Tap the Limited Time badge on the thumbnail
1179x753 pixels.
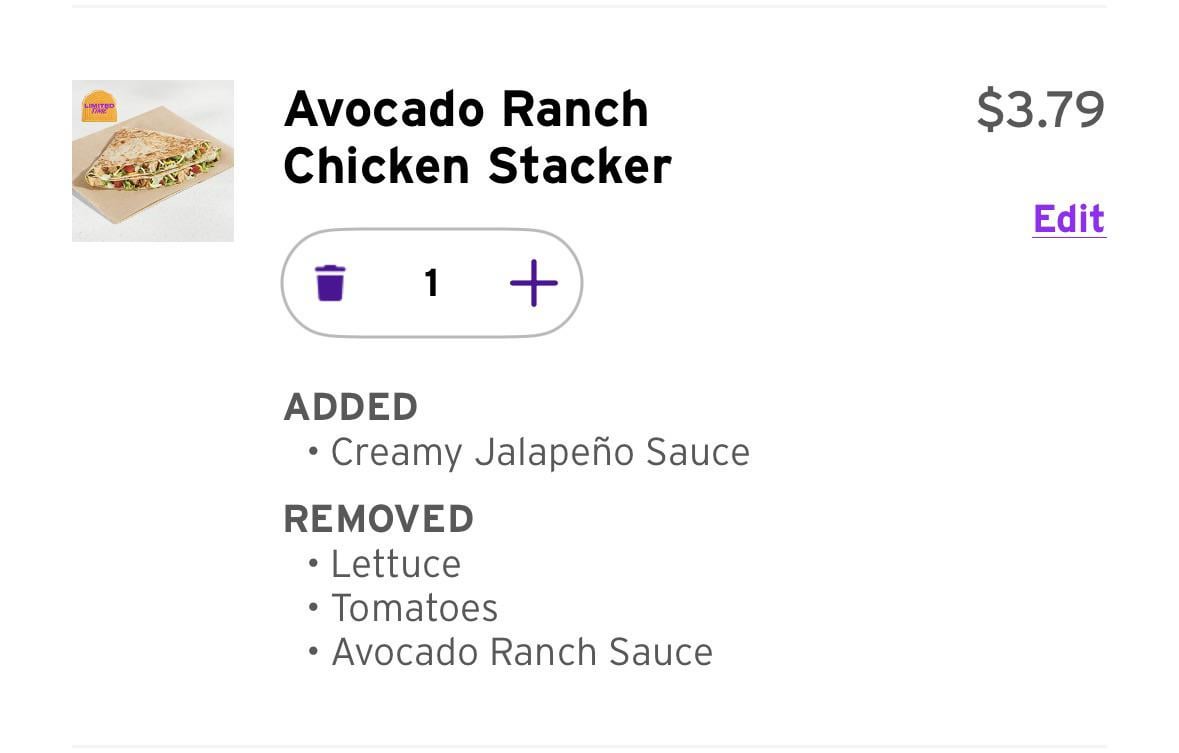click(x=99, y=106)
